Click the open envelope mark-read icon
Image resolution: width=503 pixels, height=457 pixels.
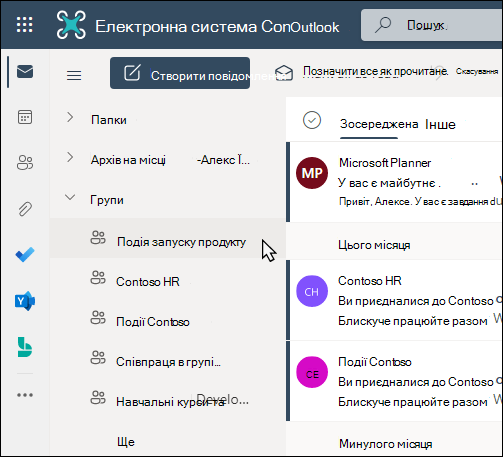tap(284, 72)
